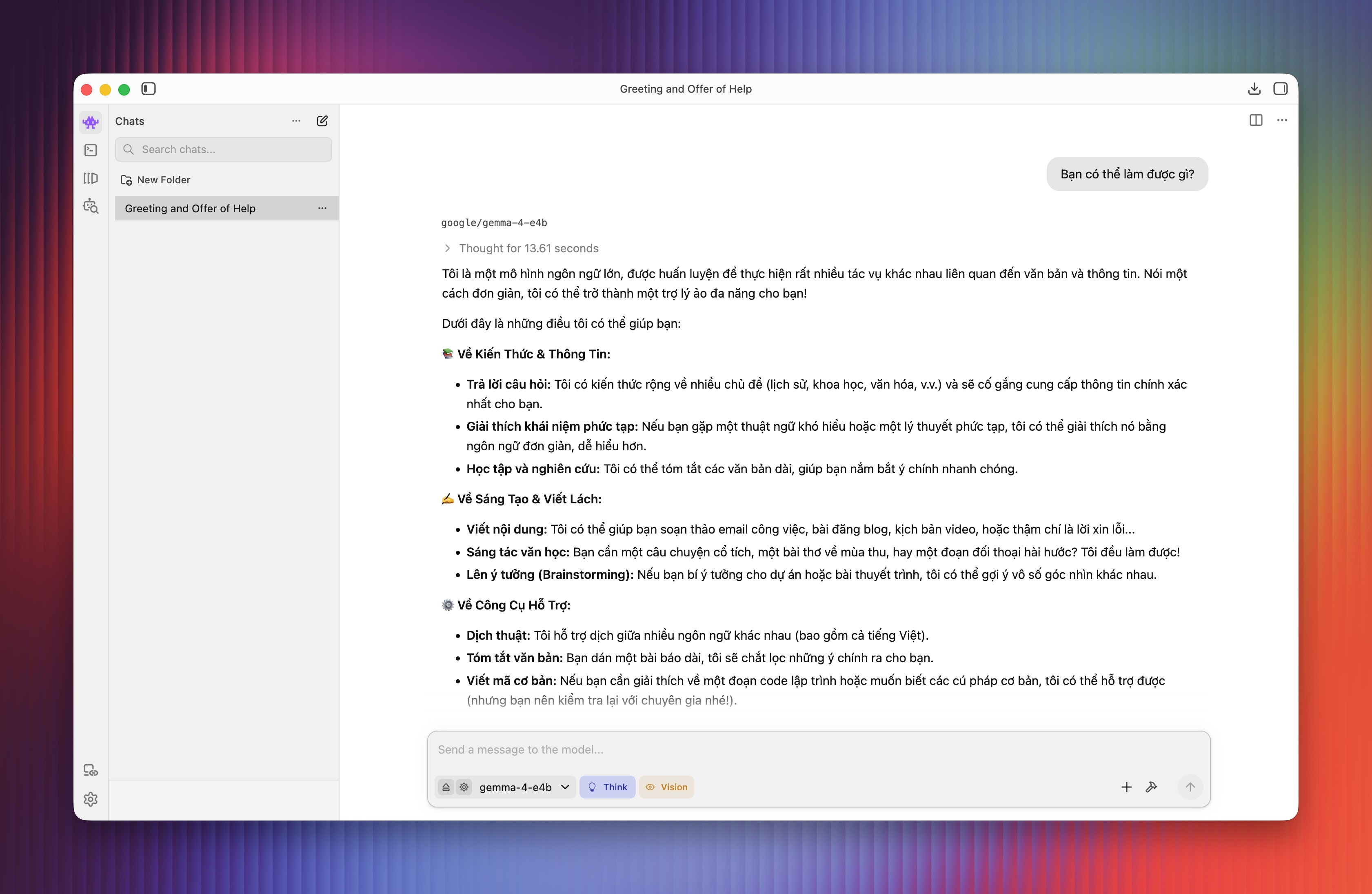The width and height of the screenshot is (1372, 894).
Task: Start a new chat with the compose icon
Action: (322, 121)
